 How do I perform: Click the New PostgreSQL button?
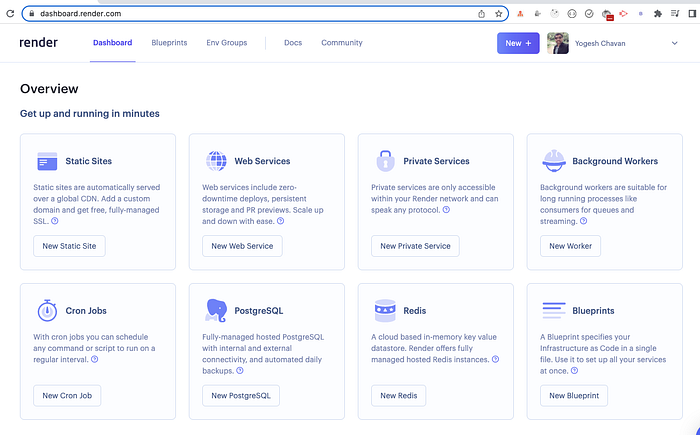coord(241,396)
